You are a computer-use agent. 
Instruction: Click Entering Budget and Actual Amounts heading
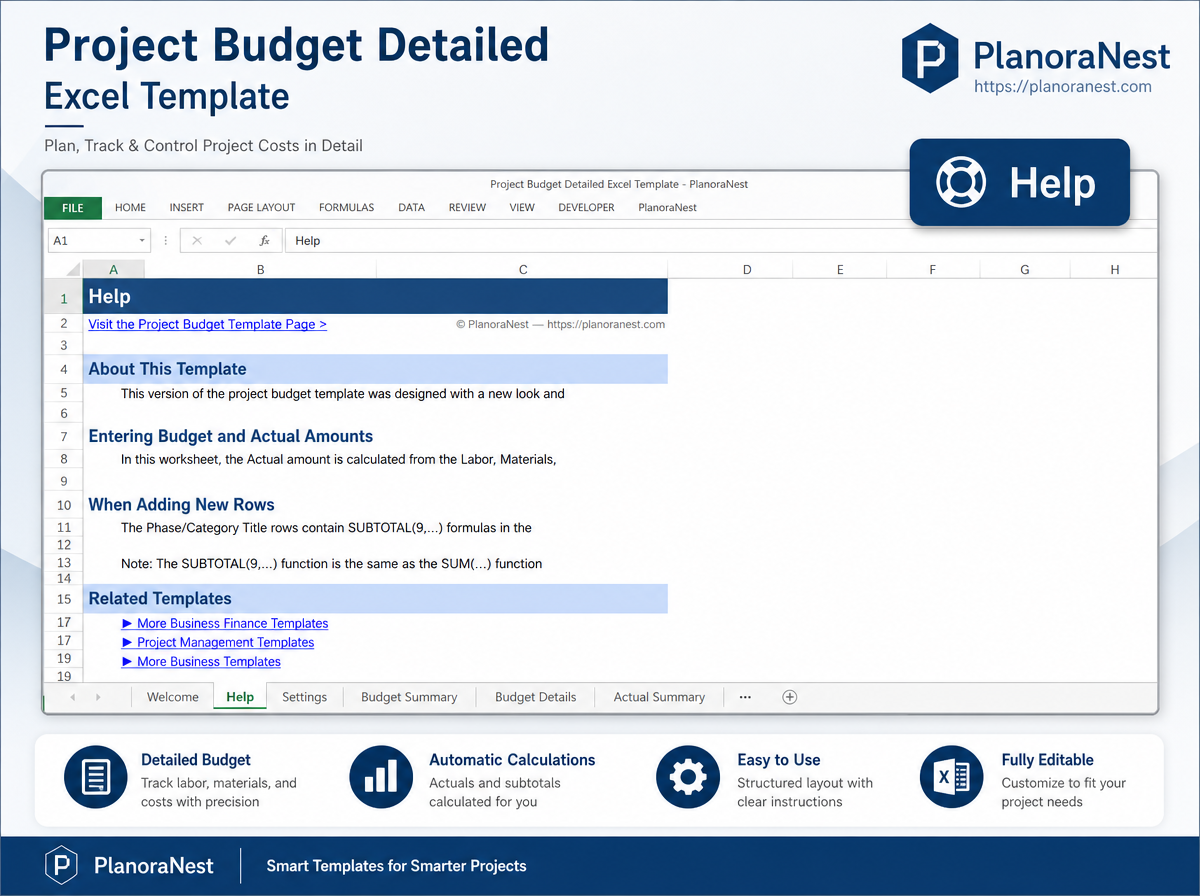230,436
